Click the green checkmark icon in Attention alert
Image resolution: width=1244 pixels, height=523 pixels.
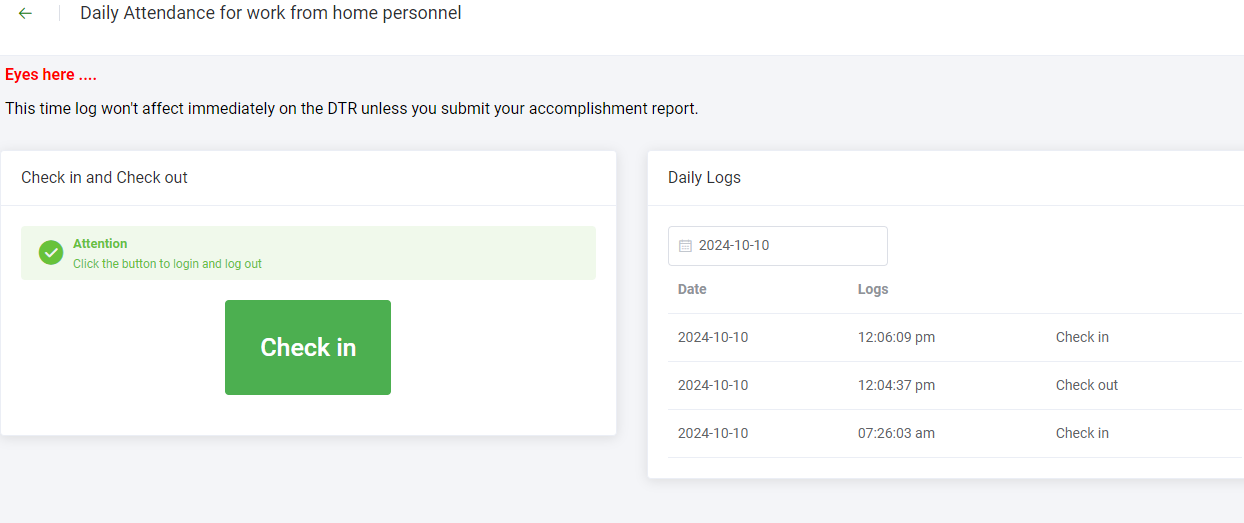tap(51, 253)
